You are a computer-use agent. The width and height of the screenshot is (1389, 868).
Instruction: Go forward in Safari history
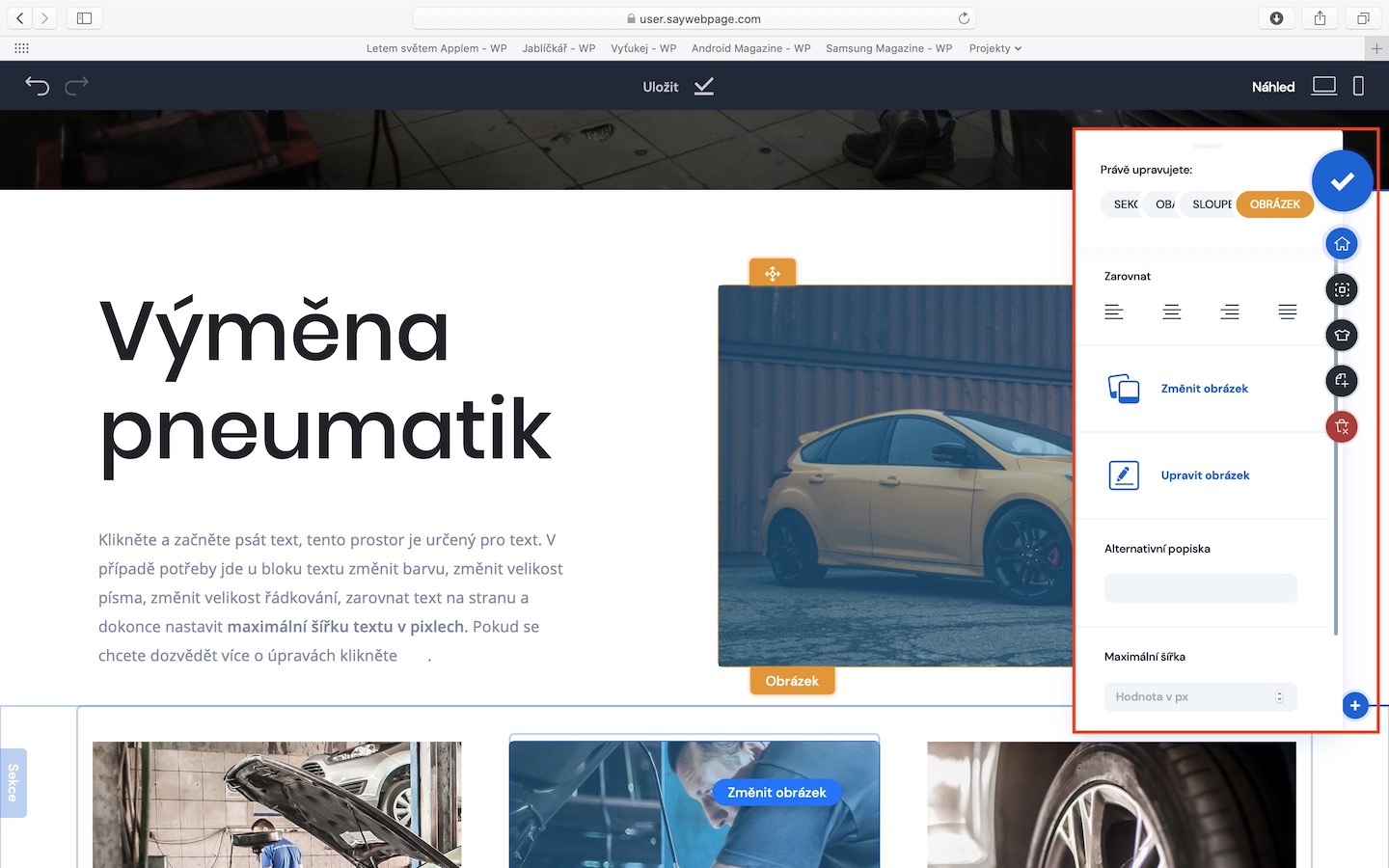coord(44,18)
